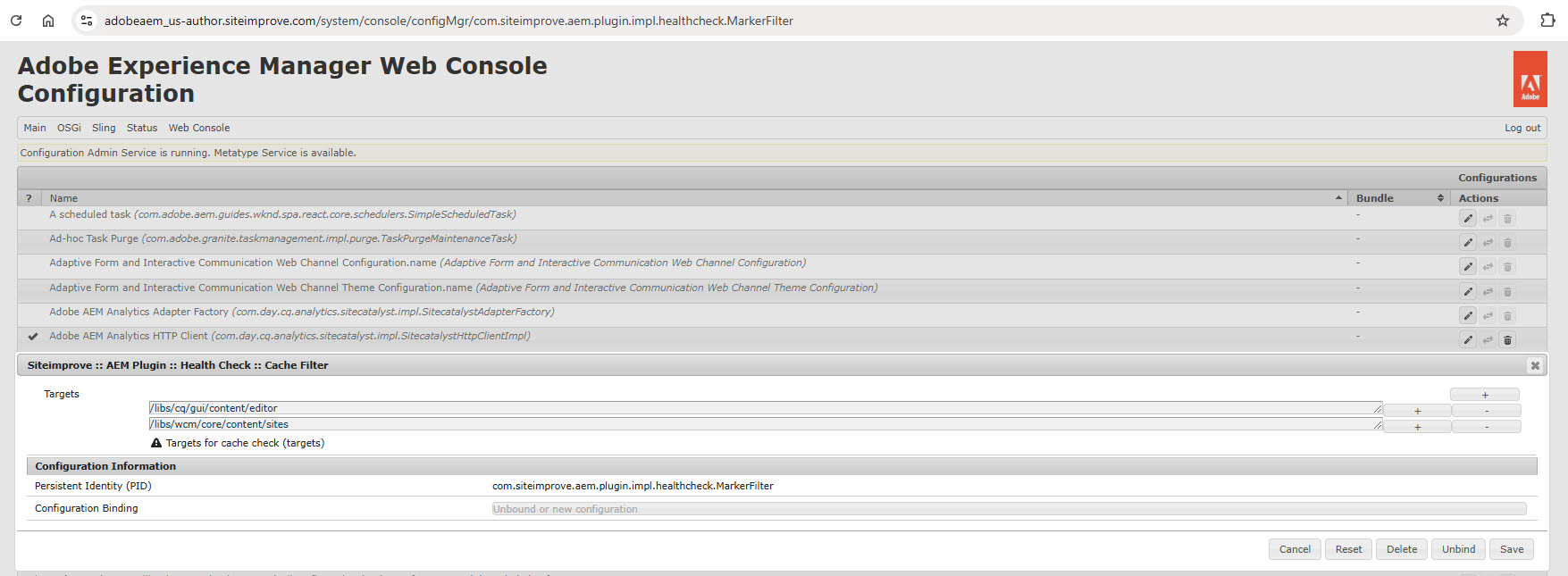
Task: Select 'A scheduled task' configuration name
Action: click(282, 214)
